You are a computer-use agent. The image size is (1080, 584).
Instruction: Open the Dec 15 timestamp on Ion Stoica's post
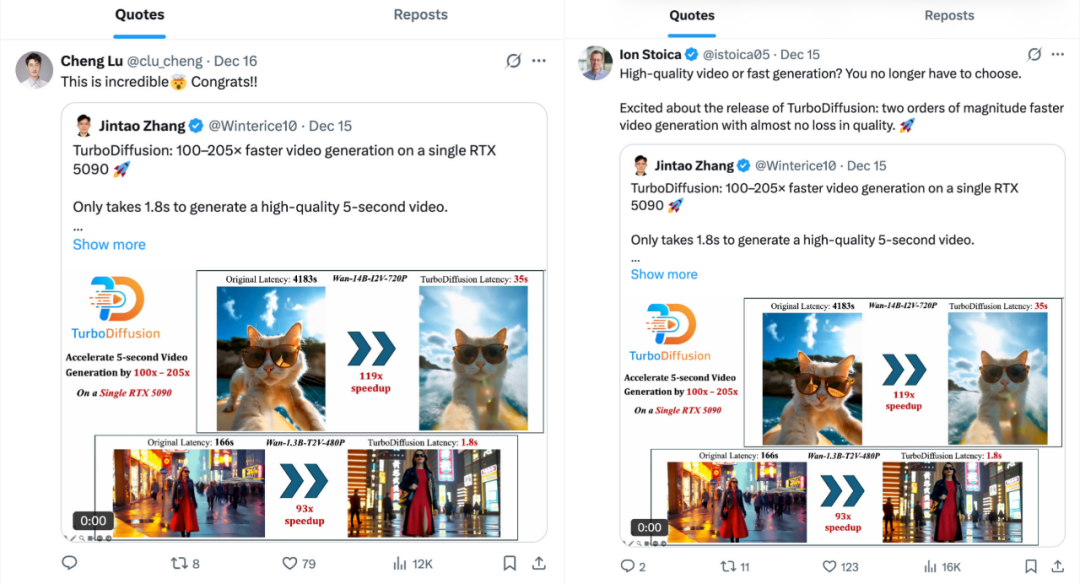click(x=800, y=54)
